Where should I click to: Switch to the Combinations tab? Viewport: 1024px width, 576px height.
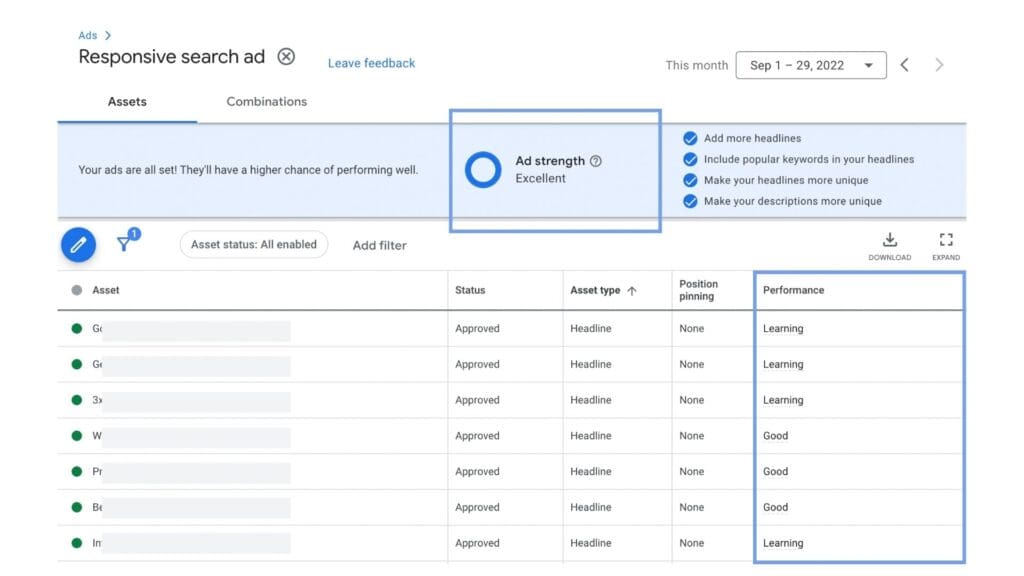point(266,102)
